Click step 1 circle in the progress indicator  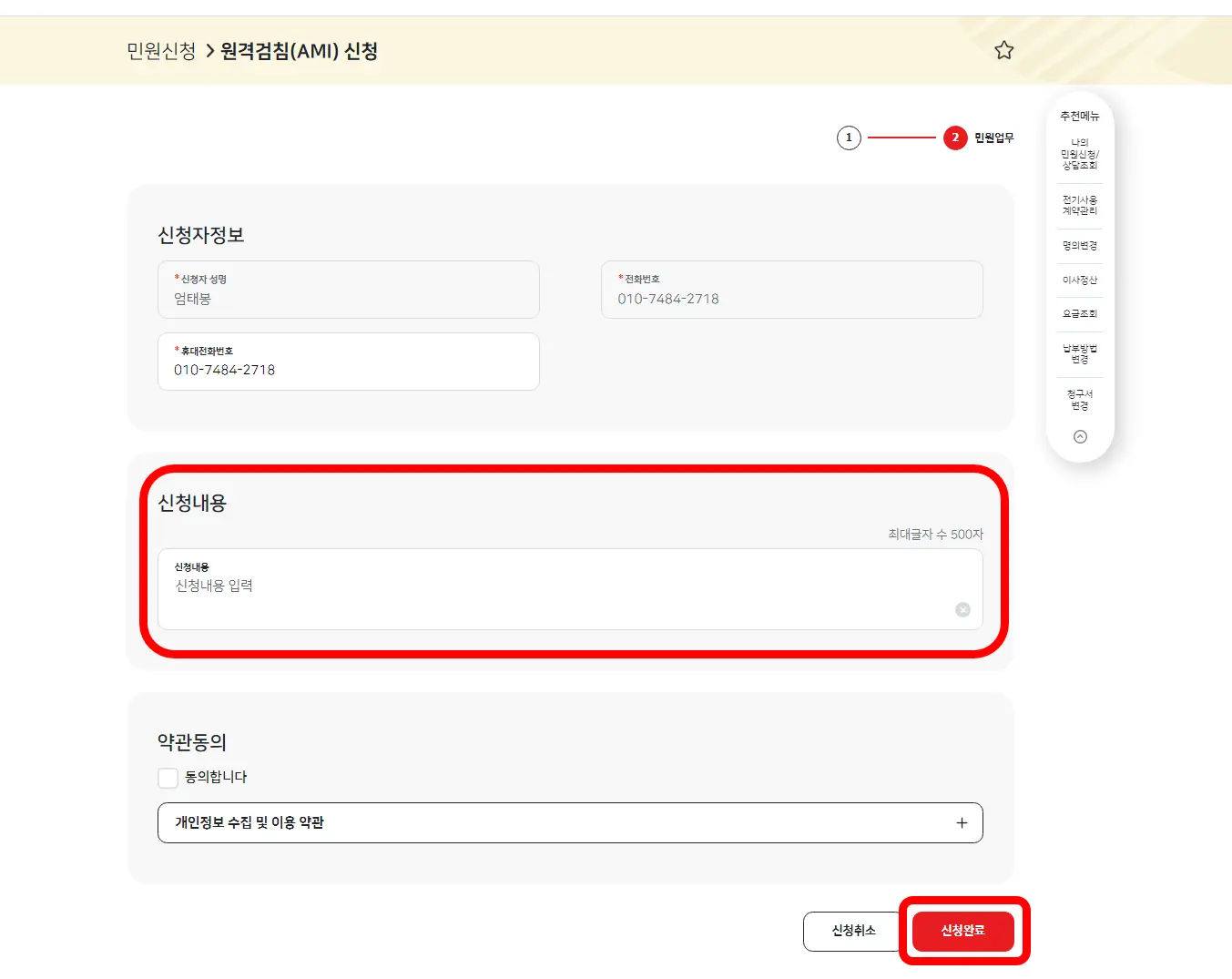[x=849, y=138]
